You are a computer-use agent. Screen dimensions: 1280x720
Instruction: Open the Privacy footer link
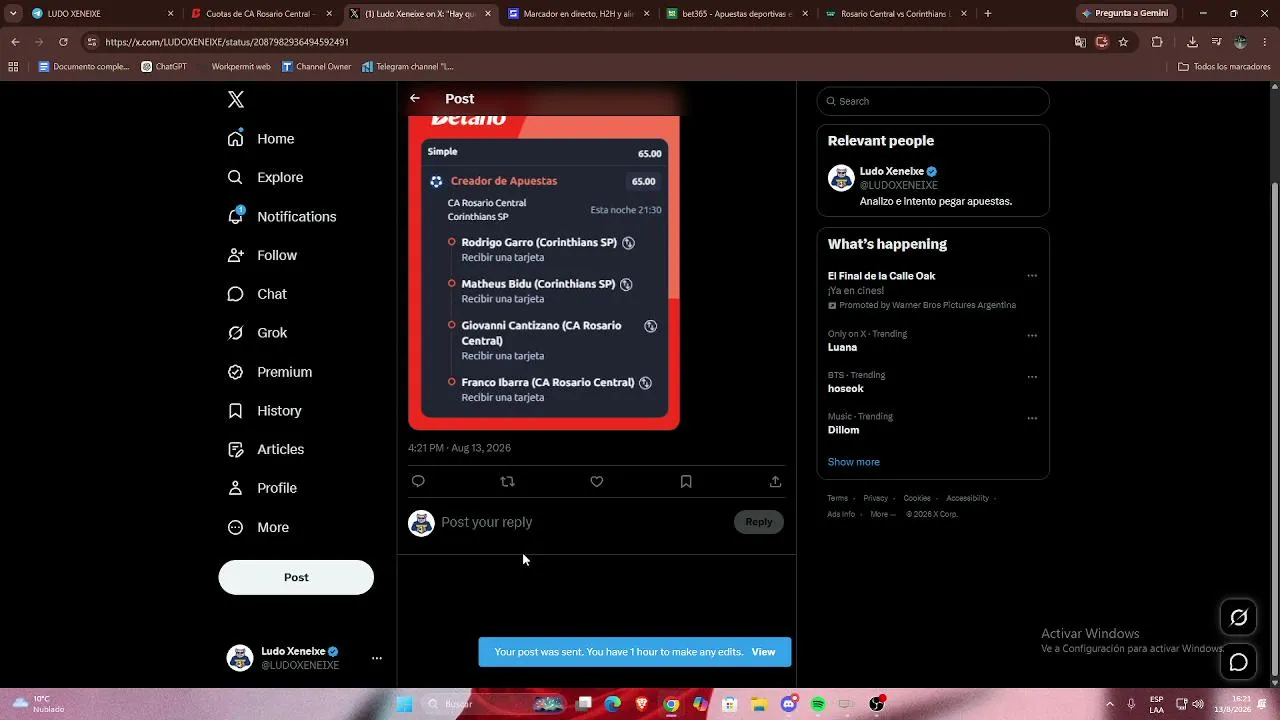point(875,498)
